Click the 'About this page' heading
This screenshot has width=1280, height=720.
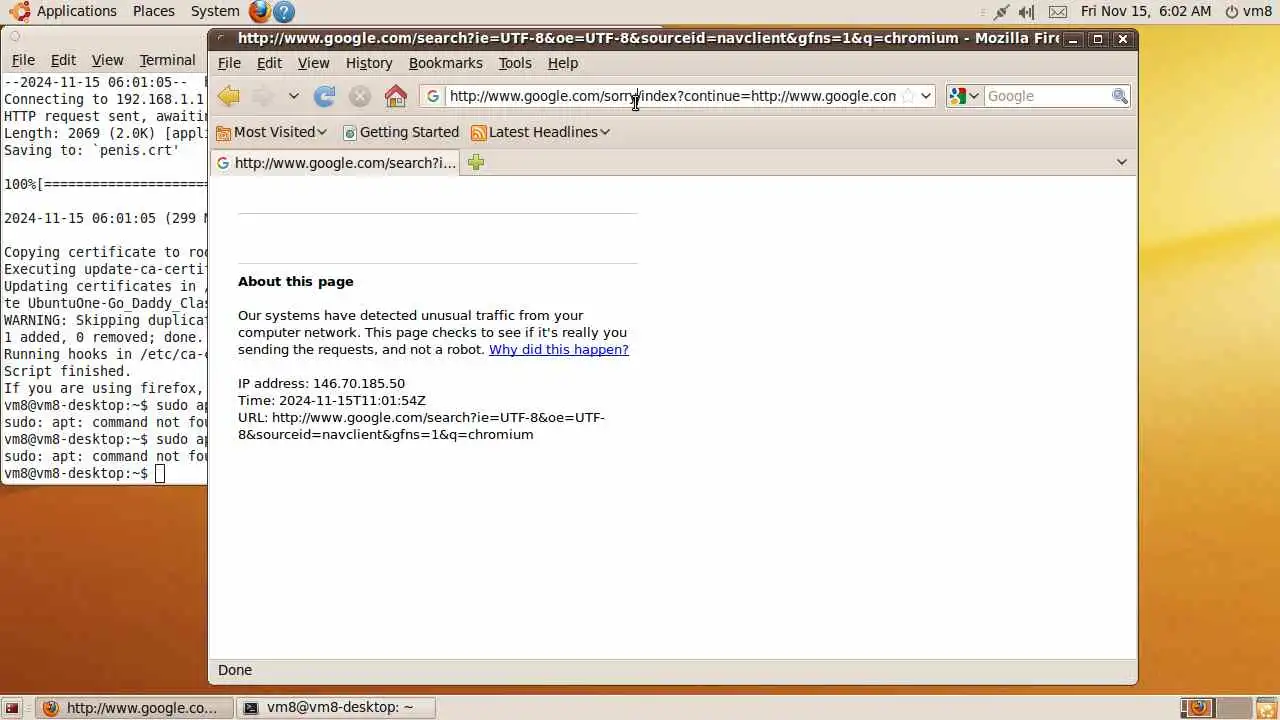pyautogui.click(x=296, y=282)
